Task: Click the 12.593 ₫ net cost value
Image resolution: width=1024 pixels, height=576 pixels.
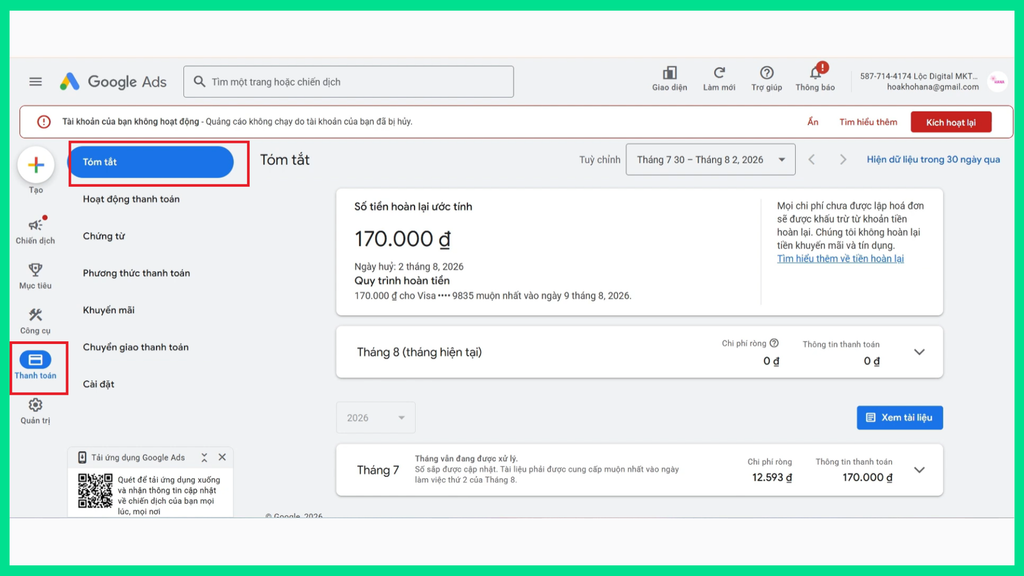Action: 772,477
